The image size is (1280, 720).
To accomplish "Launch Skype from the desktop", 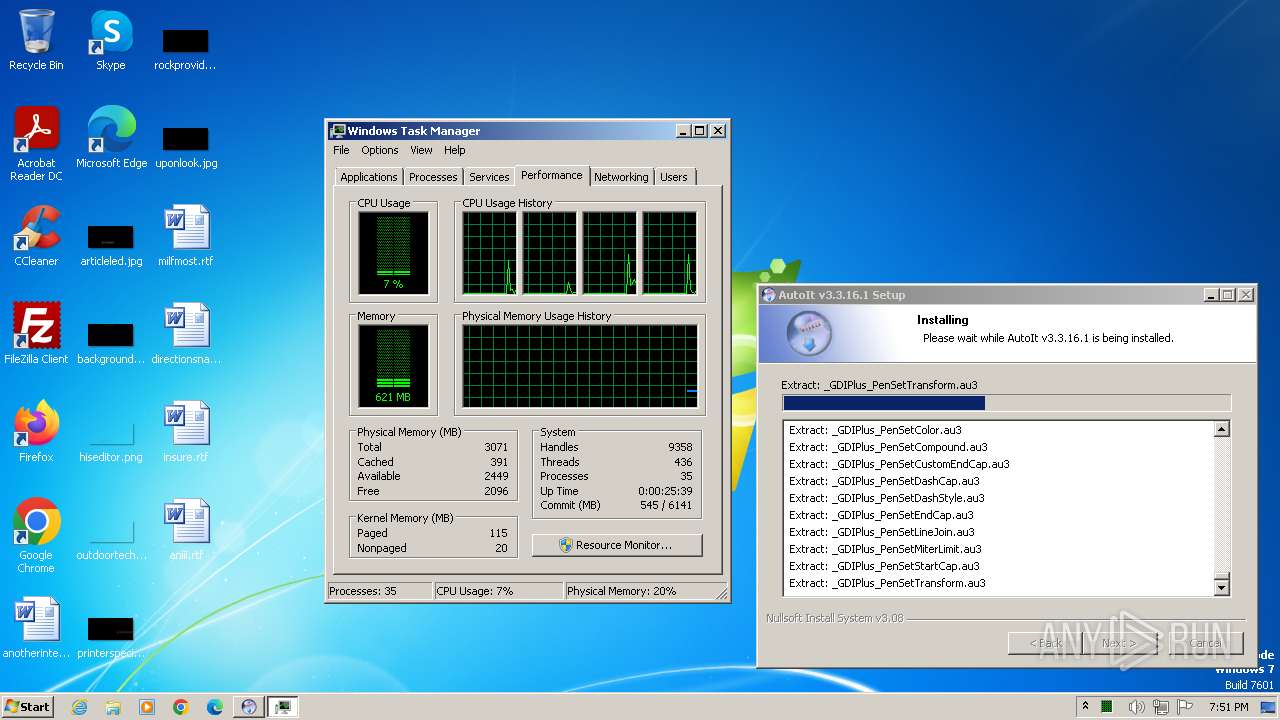I will pos(111,40).
